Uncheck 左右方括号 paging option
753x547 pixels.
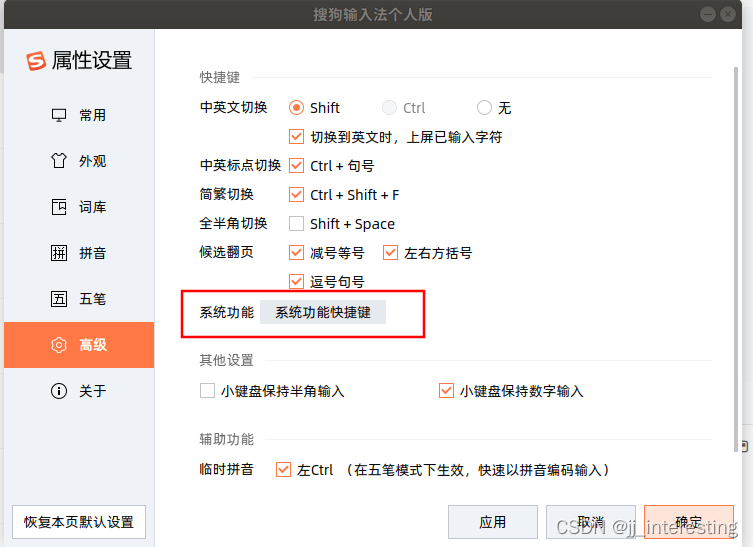[x=390, y=253]
